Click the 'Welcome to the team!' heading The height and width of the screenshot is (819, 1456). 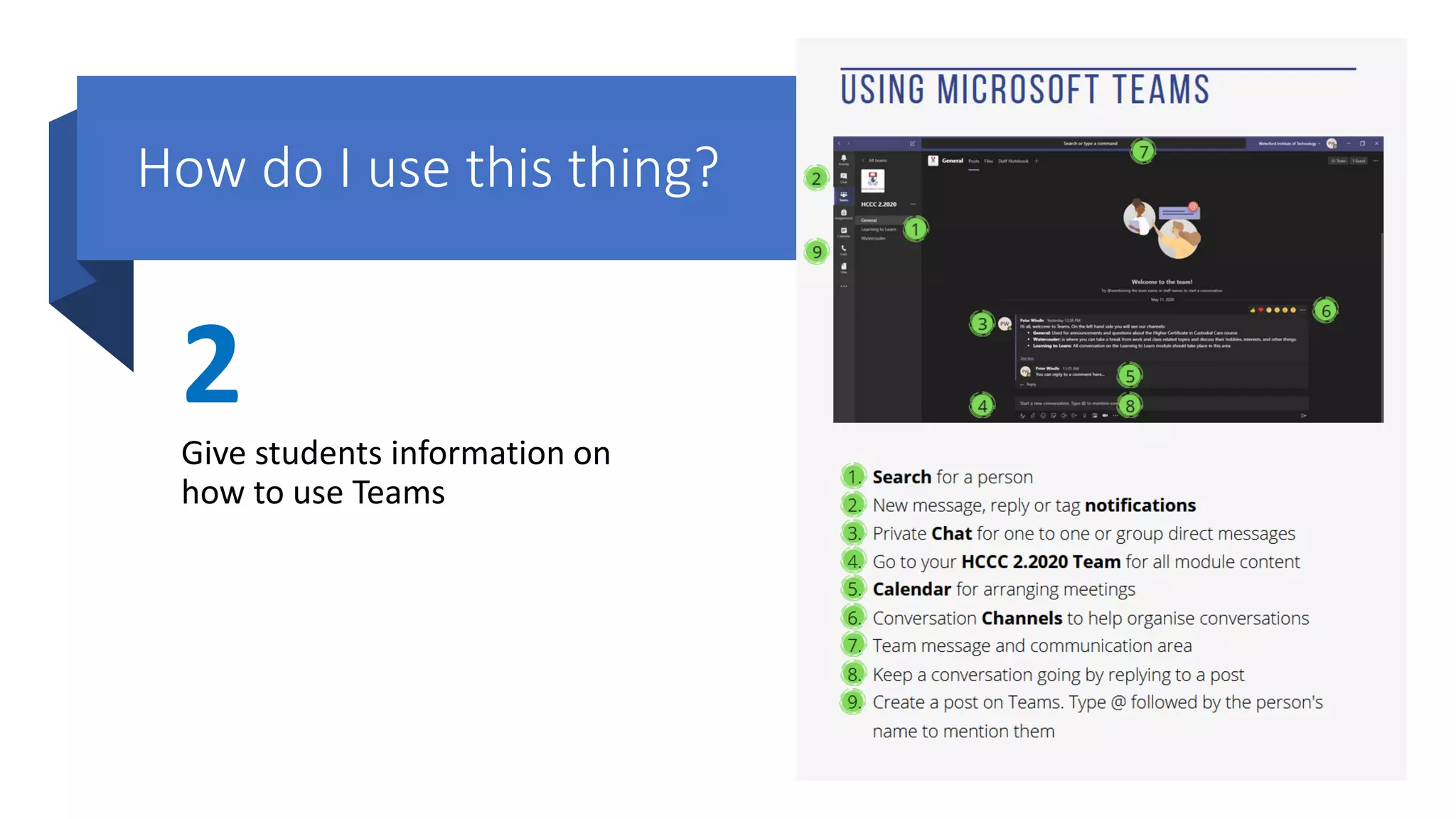1162,282
